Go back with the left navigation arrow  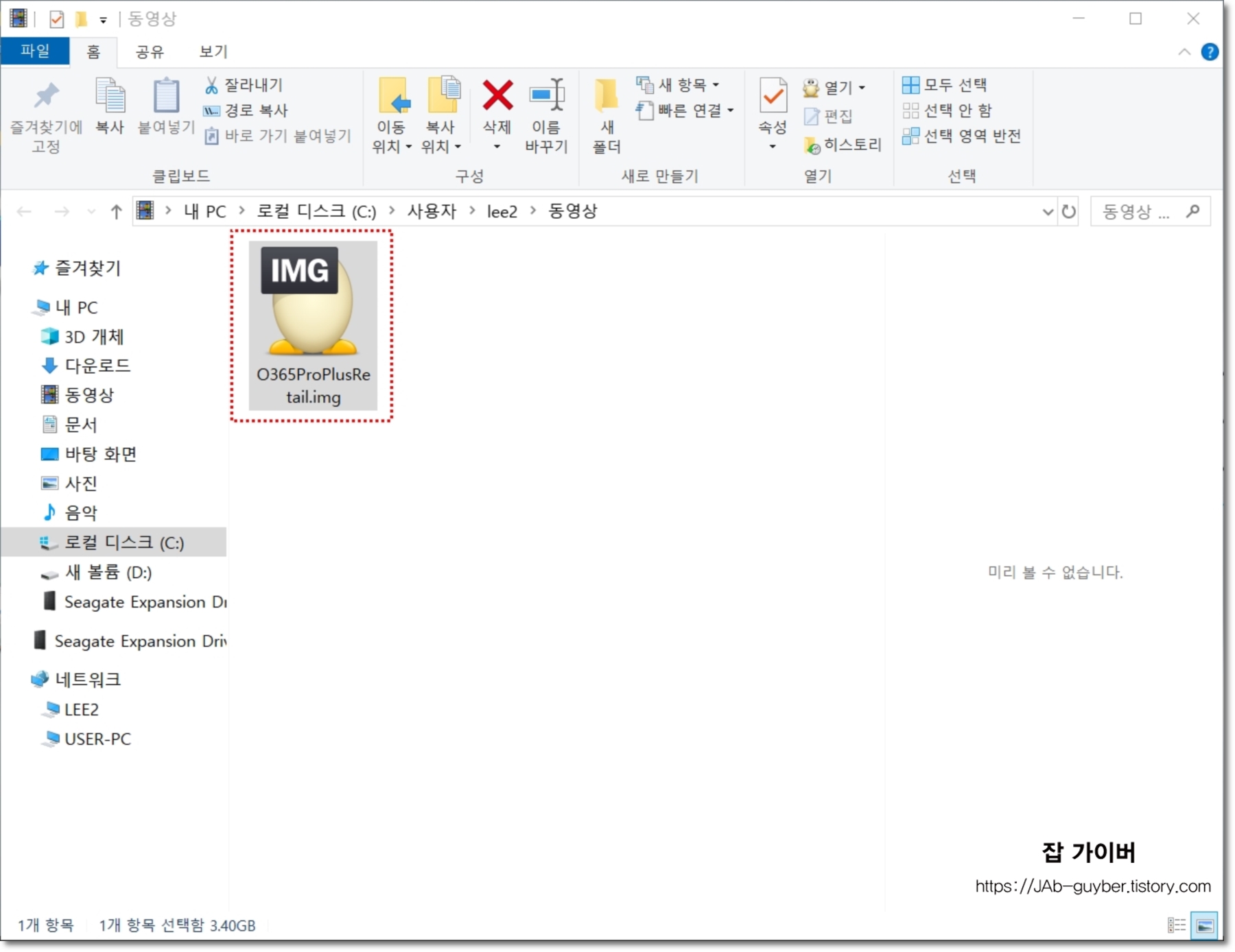pos(24,211)
